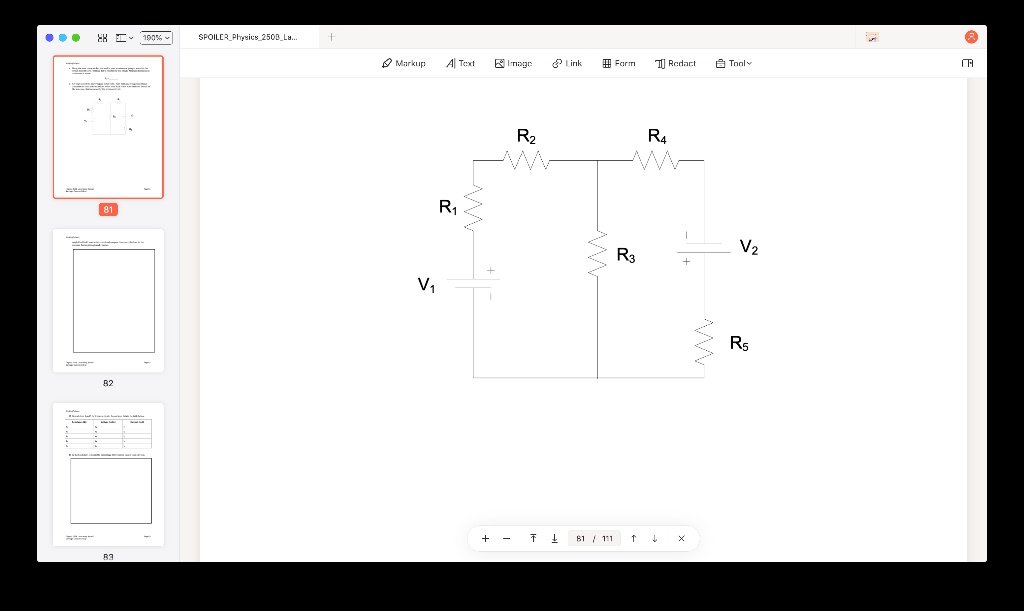Zoom out using the minus icon
This screenshot has height=611, width=1024.
pos(507,538)
